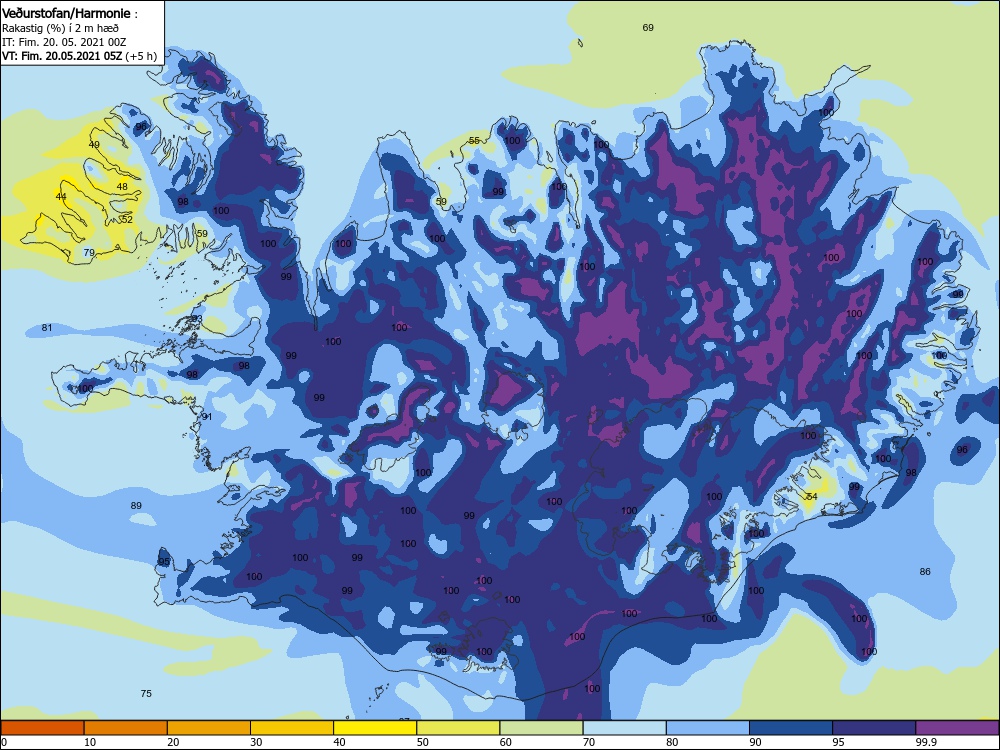This screenshot has width=1000, height=750.
Task: Click the '95' value on the Reykjanes coast
Action: [165, 562]
